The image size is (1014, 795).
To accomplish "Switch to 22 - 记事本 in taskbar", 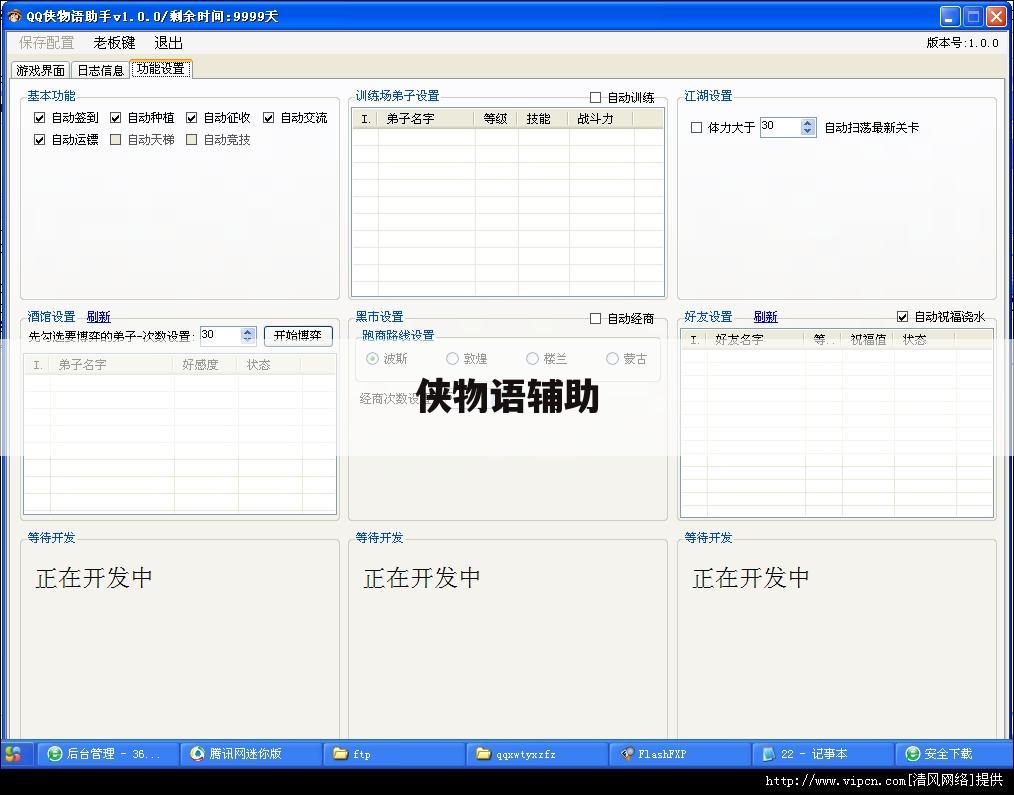I will point(824,754).
